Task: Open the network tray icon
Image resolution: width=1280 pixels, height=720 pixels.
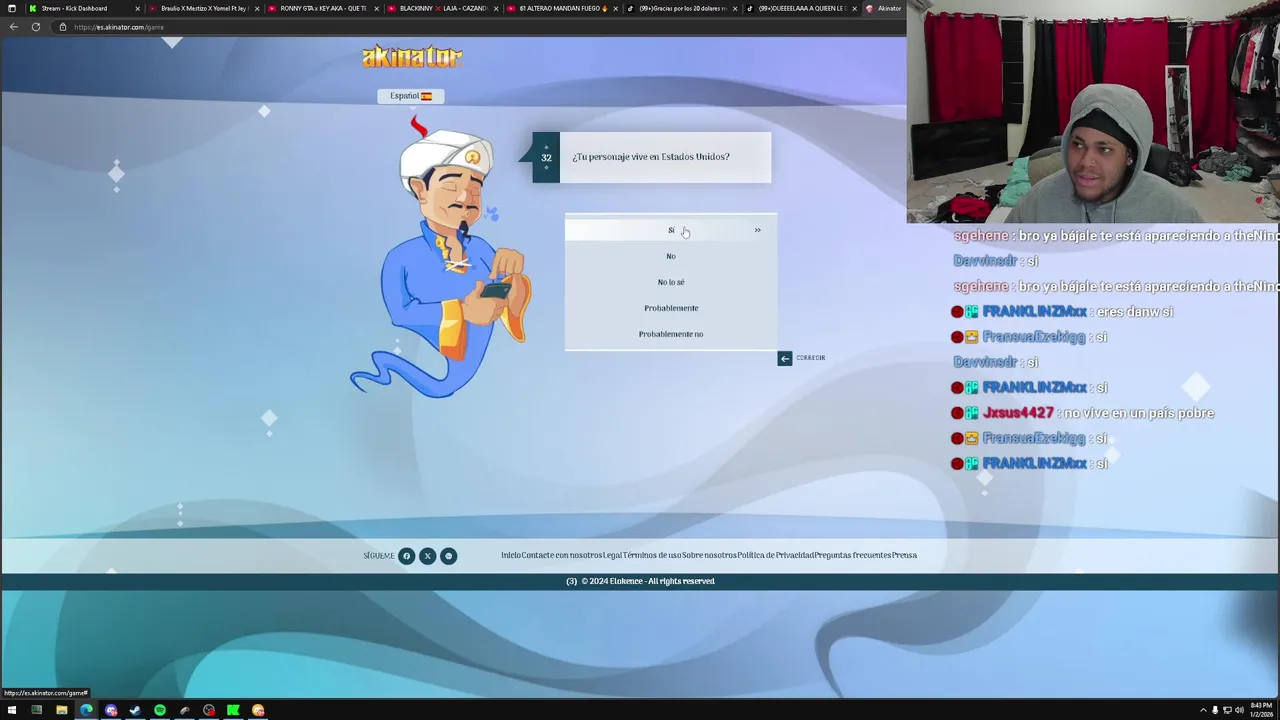Action: coord(1227,710)
